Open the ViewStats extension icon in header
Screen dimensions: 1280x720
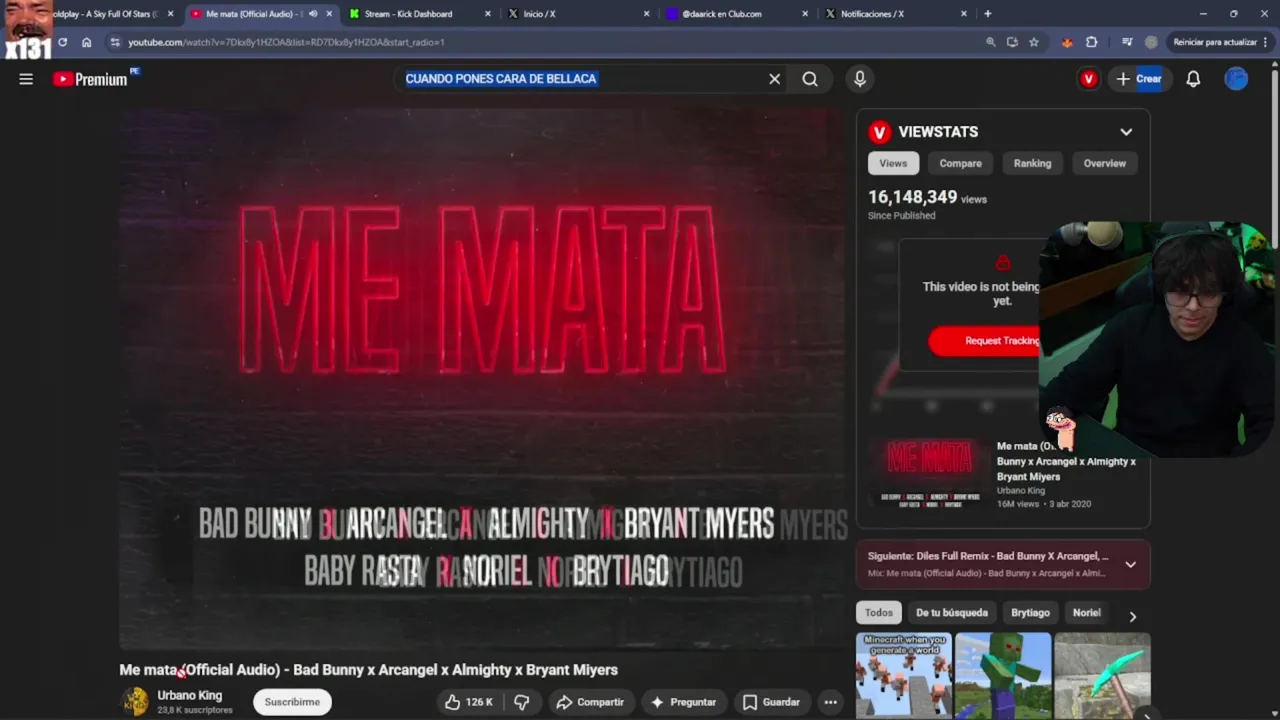(1088, 79)
